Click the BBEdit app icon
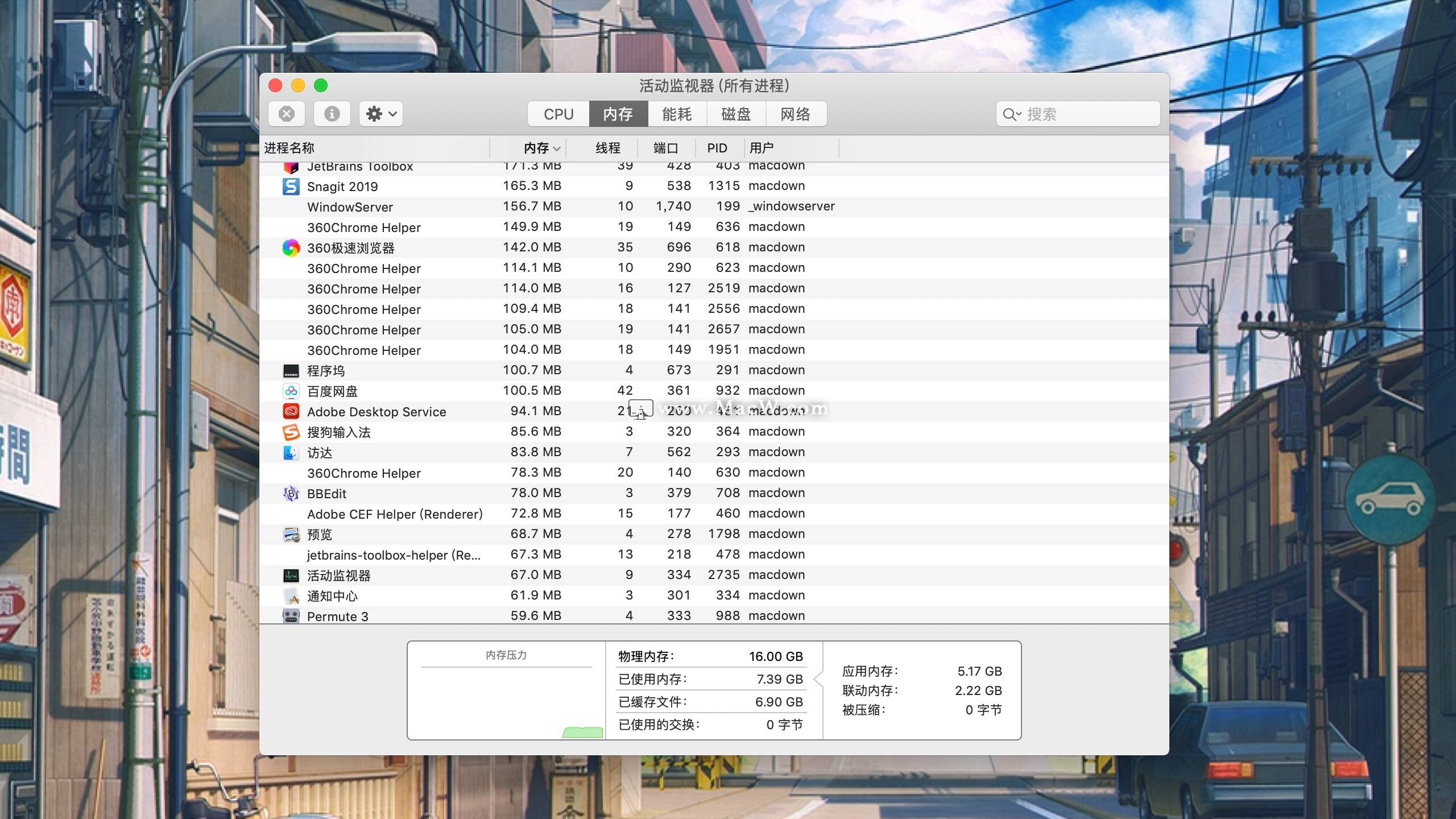This screenshot has height=819, width=1456. 291,494
